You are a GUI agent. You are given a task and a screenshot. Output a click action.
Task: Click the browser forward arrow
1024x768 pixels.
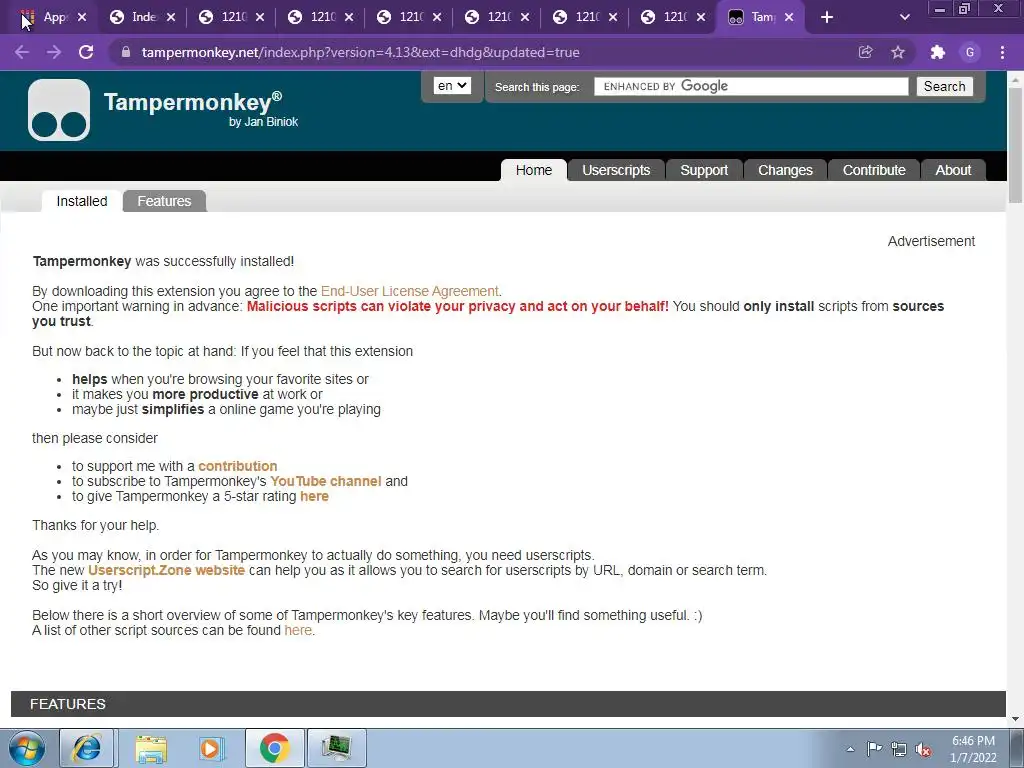54,52
